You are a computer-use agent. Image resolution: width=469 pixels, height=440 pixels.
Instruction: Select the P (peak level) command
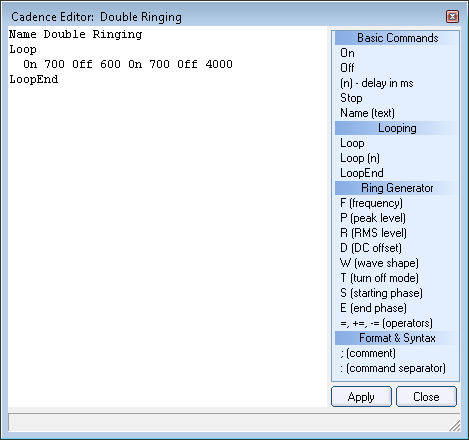point(373,218)
